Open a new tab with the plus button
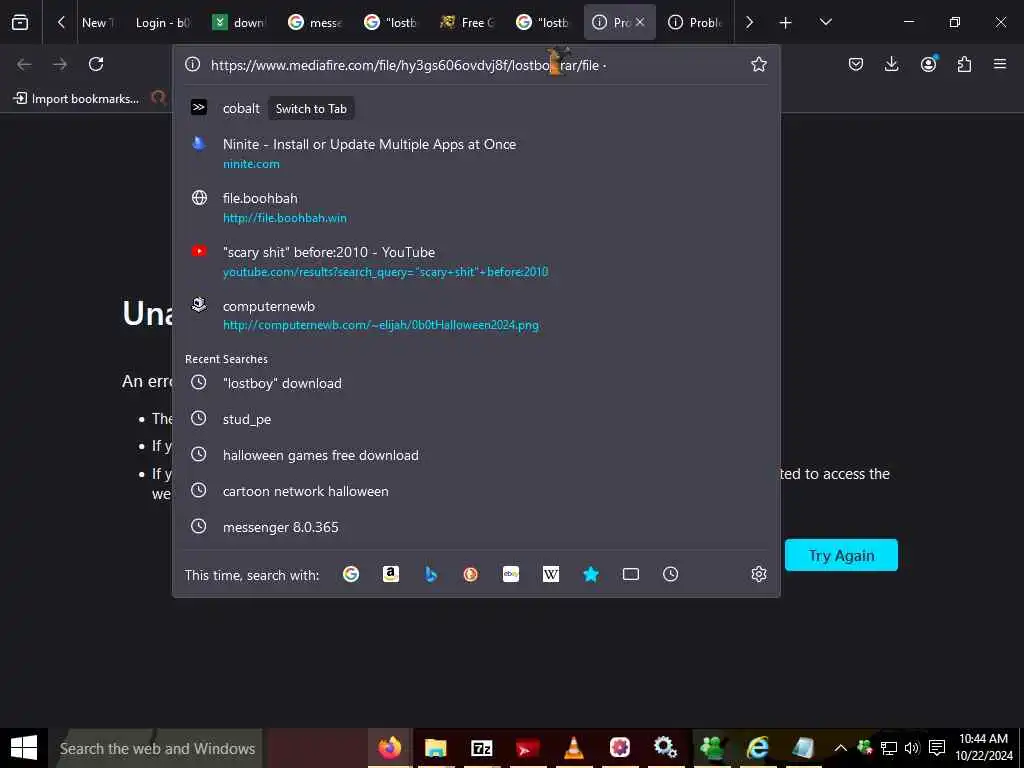Viewport: 1024px width, 768px height. tap(786, 23)
